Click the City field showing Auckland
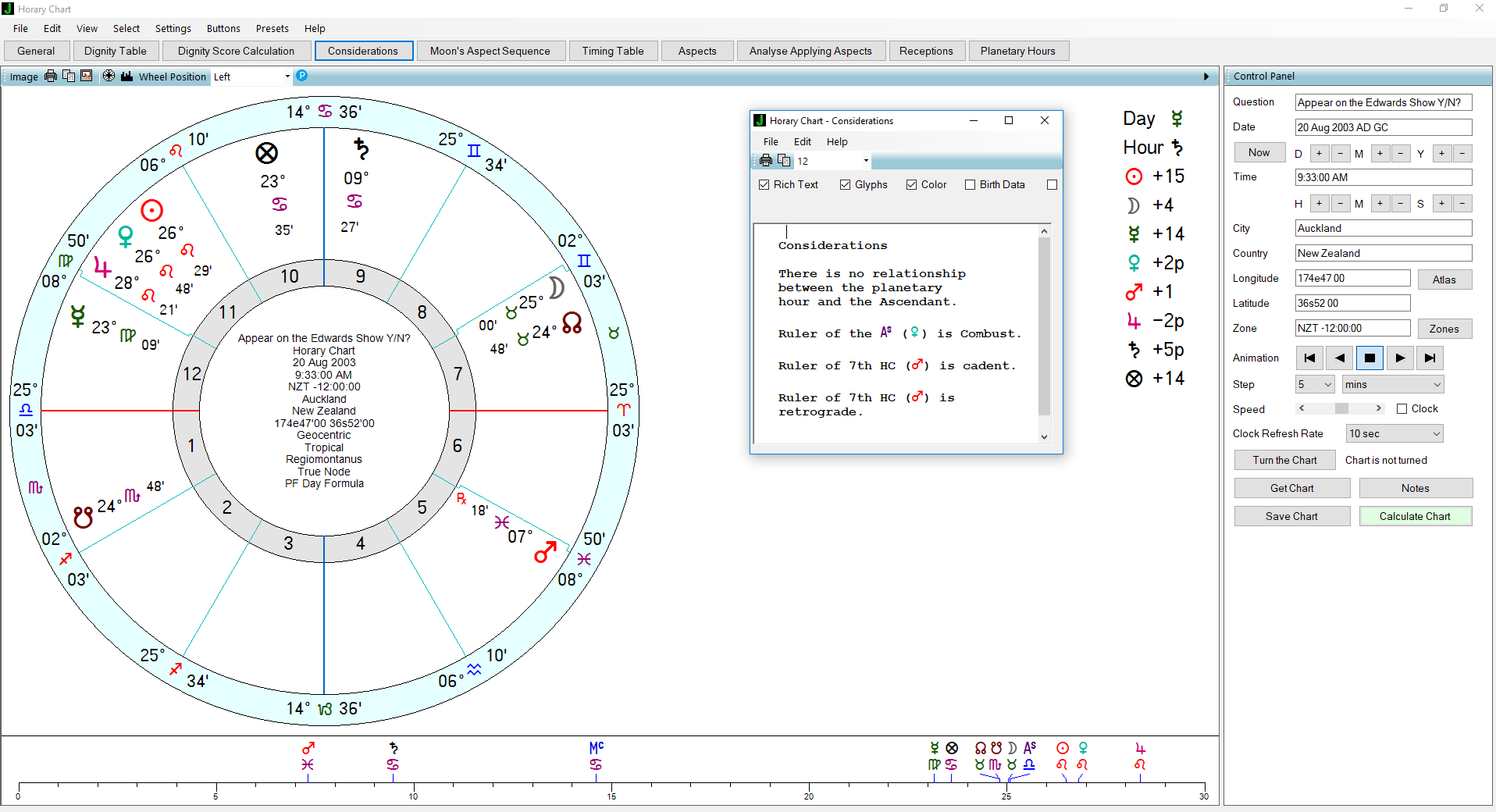The image size is (1496, 812). click(1384, 228)
